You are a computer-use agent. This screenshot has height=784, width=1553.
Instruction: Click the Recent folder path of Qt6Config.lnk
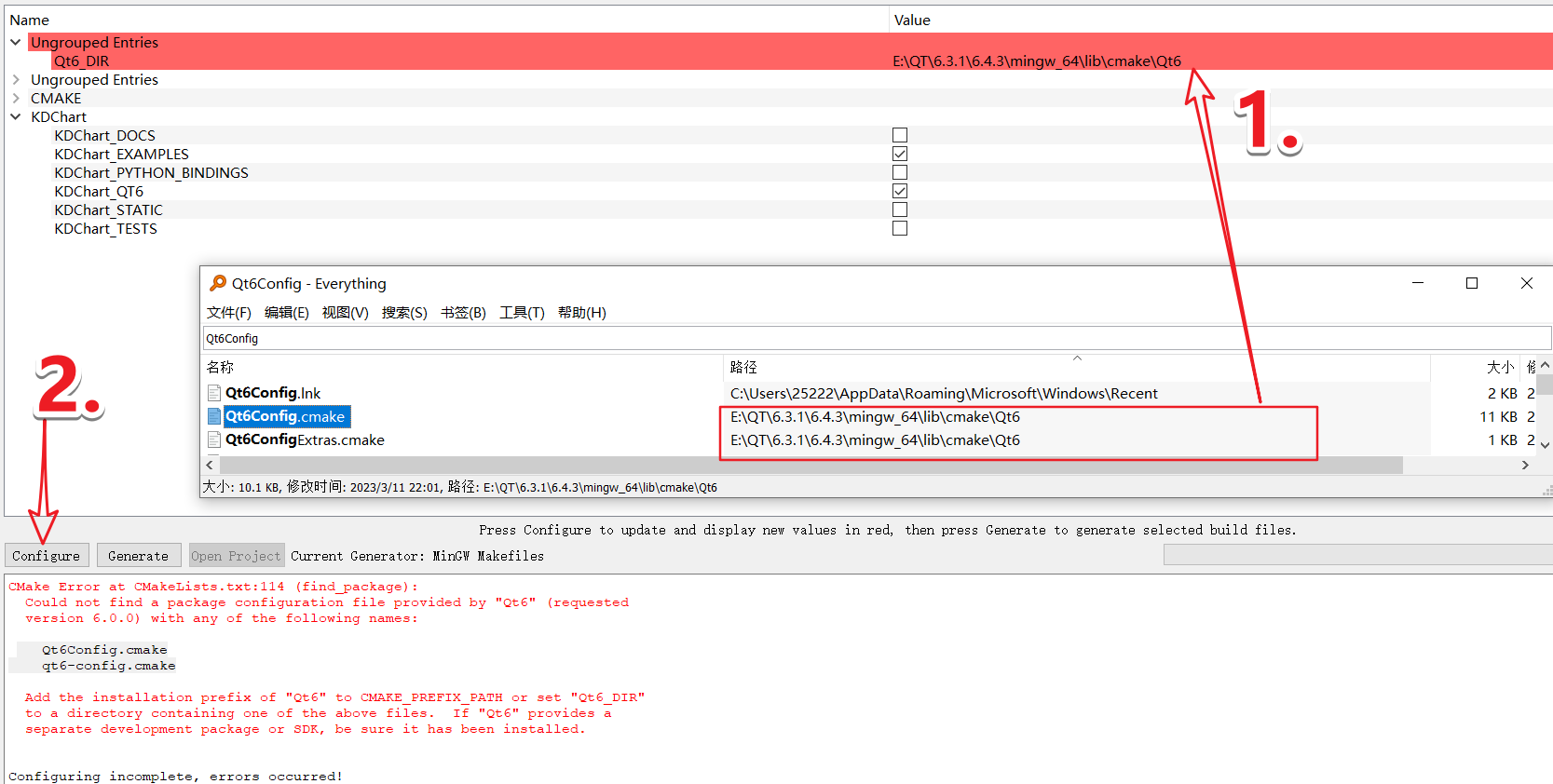point(944,393)
